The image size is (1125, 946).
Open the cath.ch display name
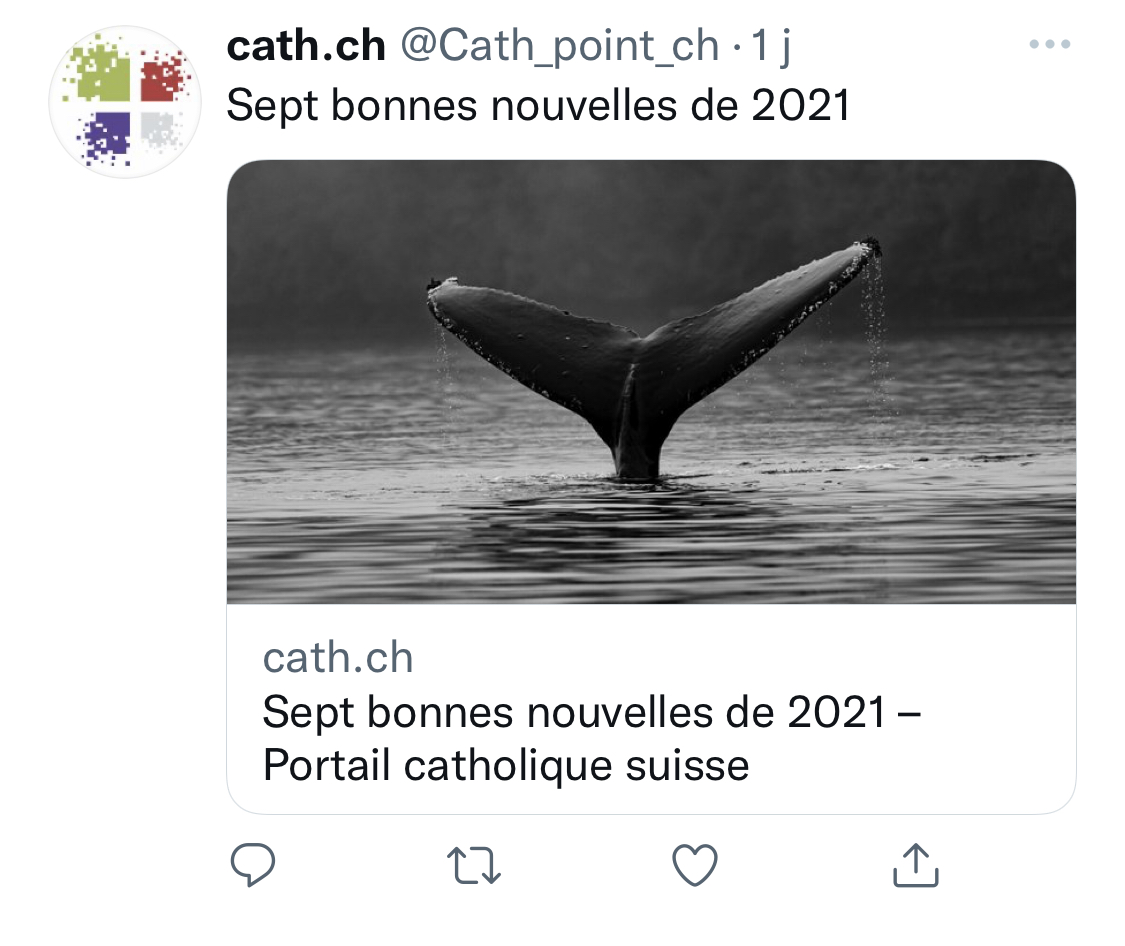point(306,46)
